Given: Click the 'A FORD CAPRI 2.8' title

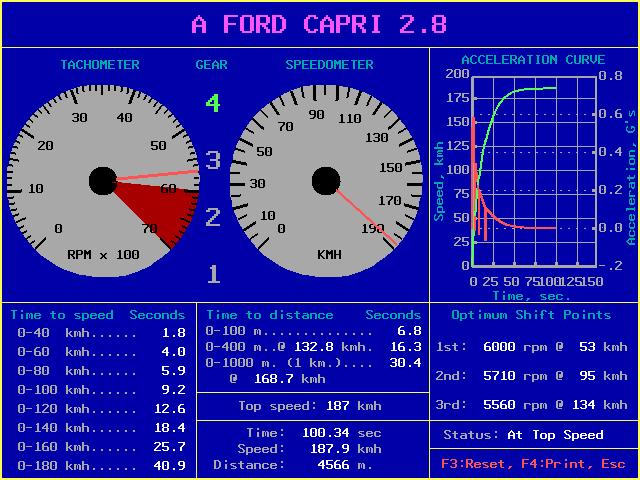Looking at the screenshot, I should pyautogui.click(x=319, y=24).
